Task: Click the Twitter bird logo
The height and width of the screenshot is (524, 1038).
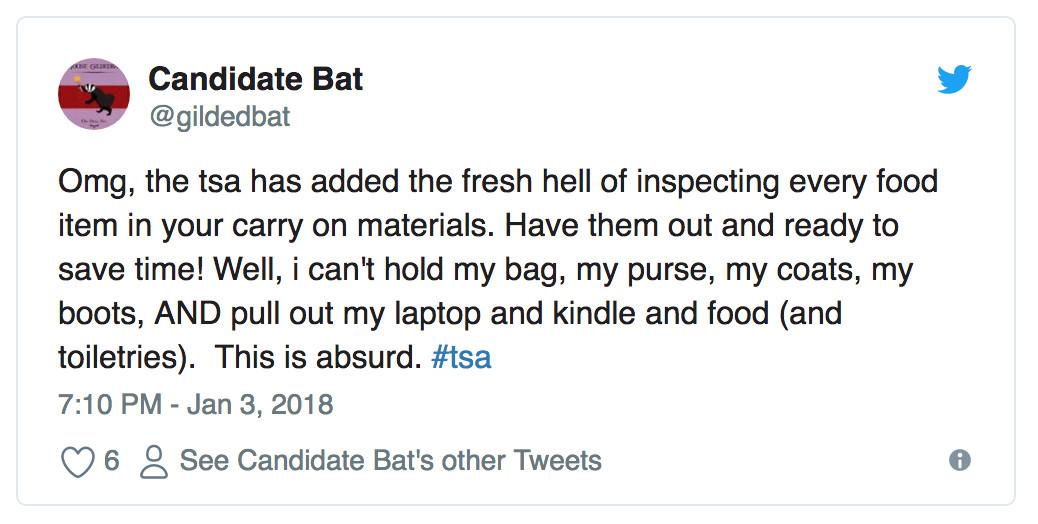Action: pyautogui.click(x=954, y=79)
